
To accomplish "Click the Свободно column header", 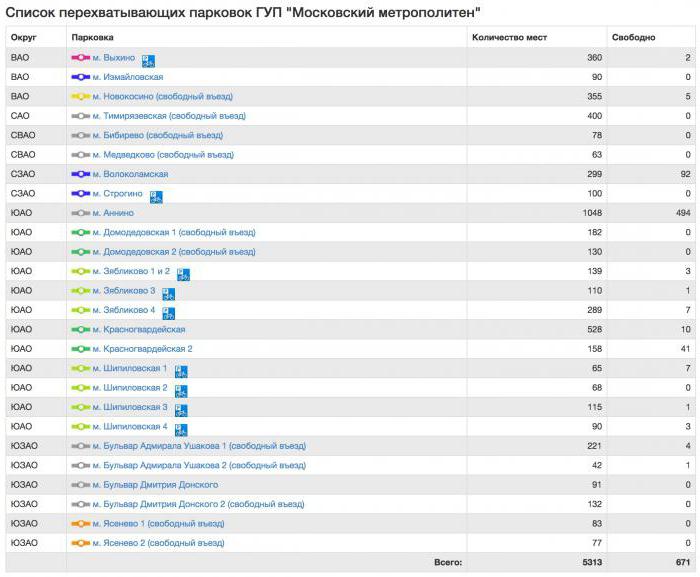I will 634,37.
